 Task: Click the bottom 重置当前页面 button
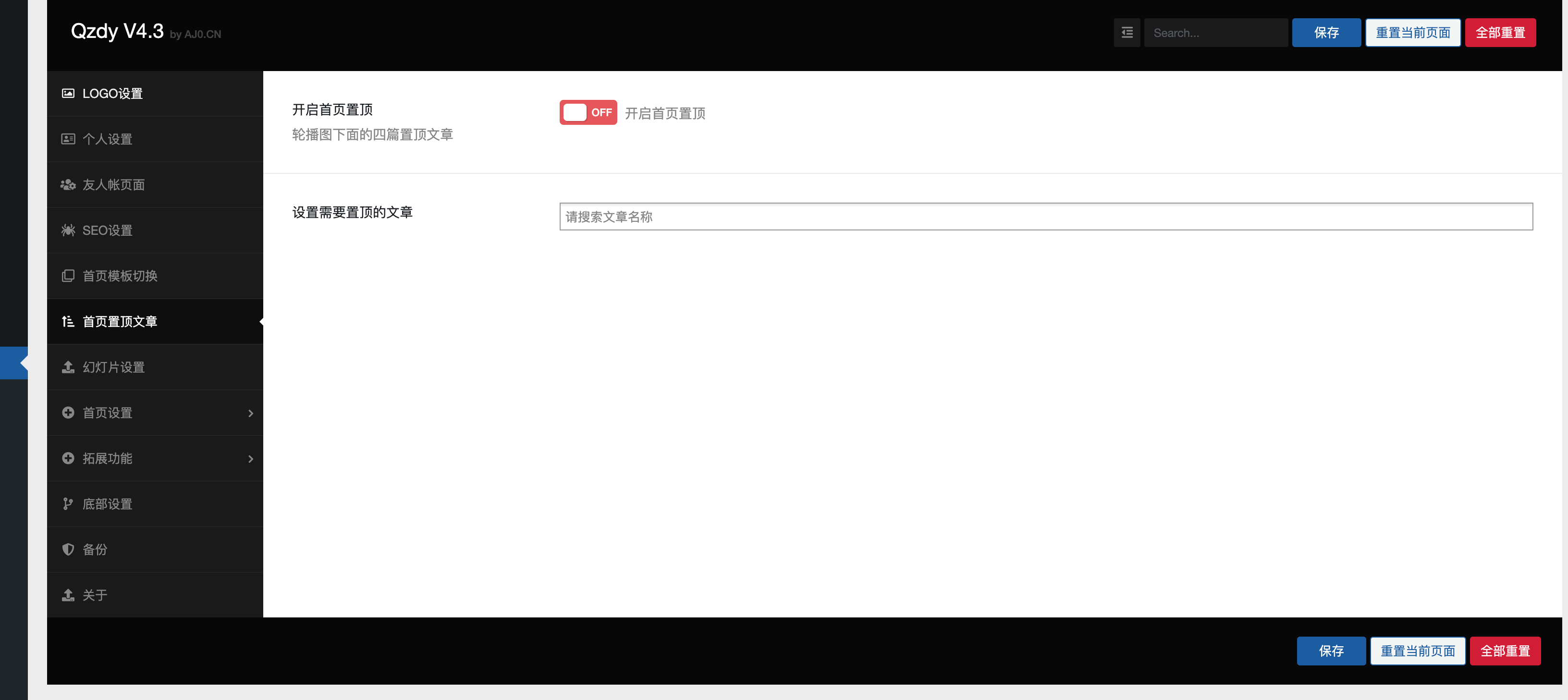click(x=1418, y=651)
